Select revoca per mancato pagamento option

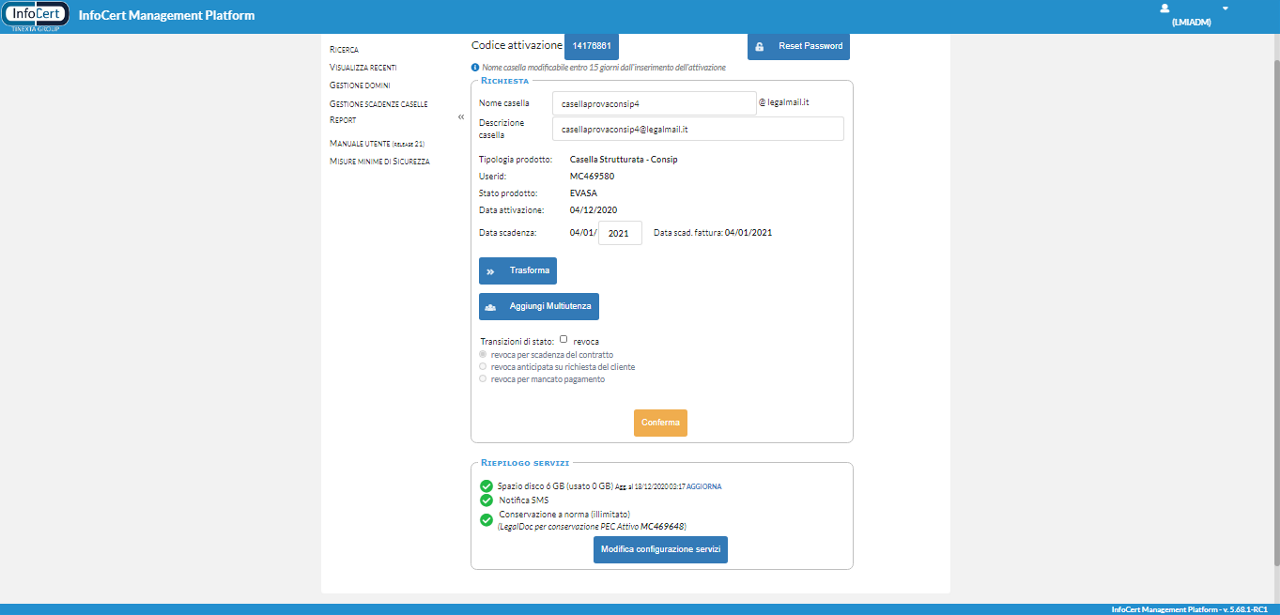[484, 379]
